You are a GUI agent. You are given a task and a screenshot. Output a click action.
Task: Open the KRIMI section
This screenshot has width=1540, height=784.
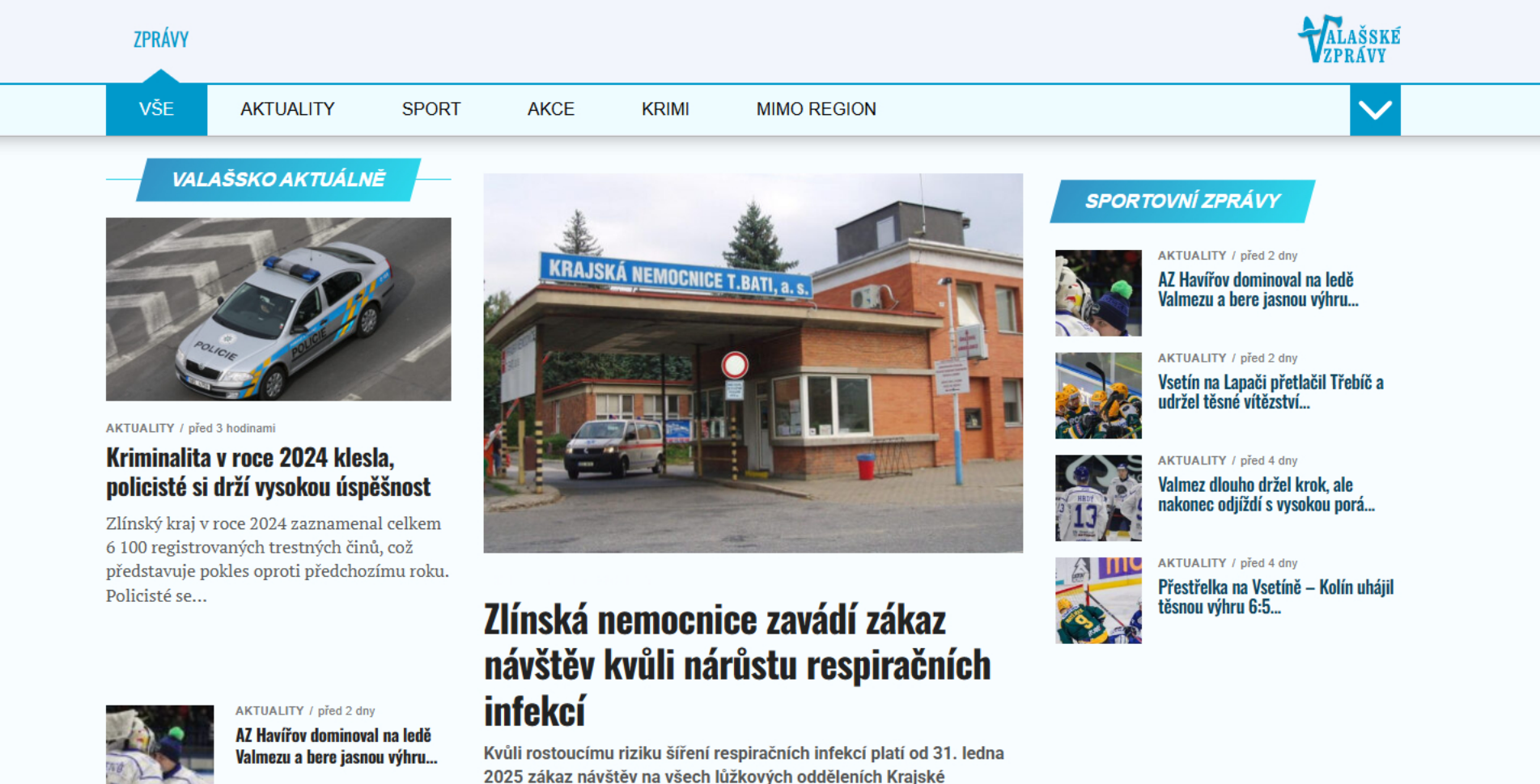(x=666, y=108)
